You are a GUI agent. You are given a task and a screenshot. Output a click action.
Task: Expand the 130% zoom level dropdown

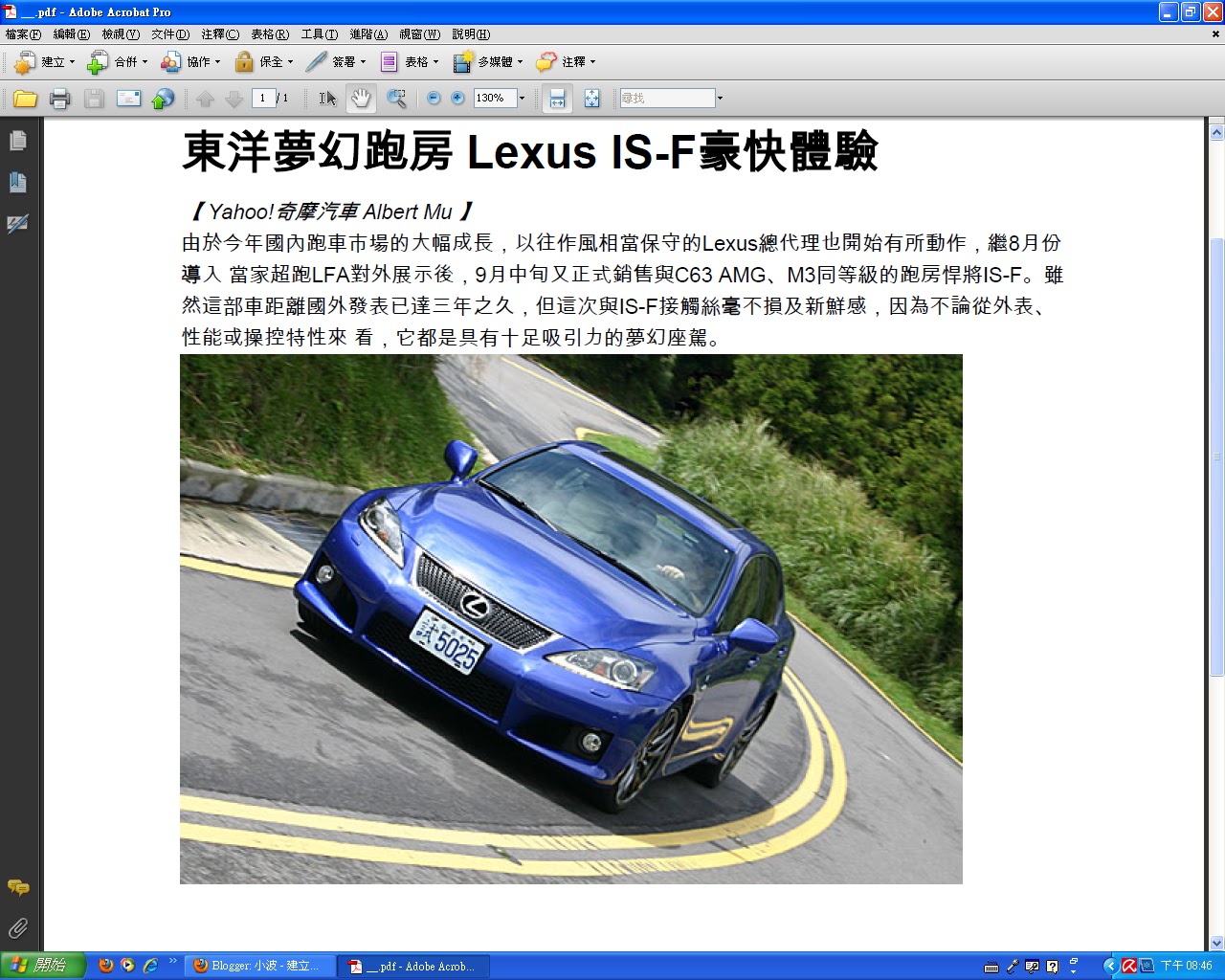point(522,99)
